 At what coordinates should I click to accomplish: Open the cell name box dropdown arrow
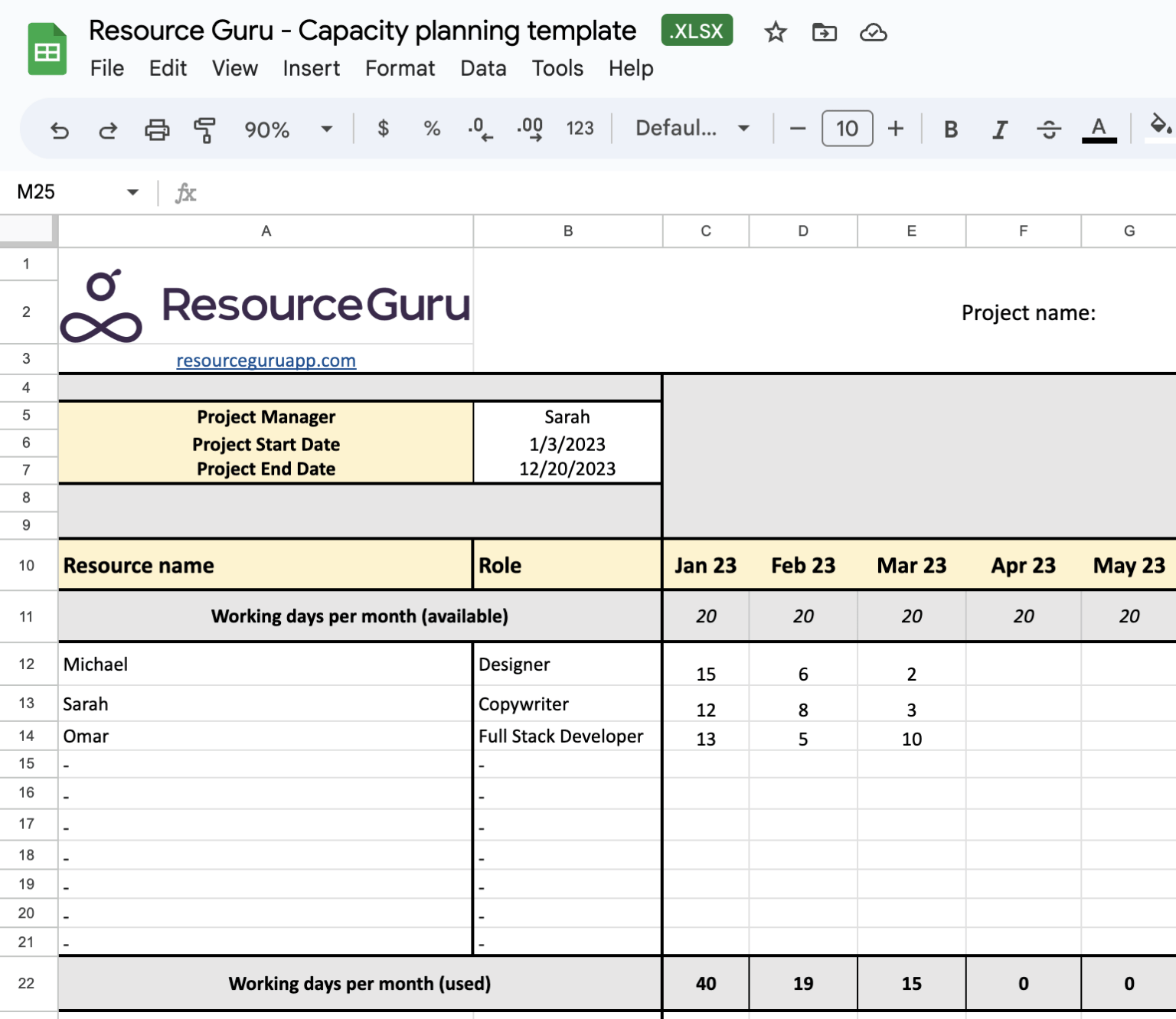click(132, 192)
